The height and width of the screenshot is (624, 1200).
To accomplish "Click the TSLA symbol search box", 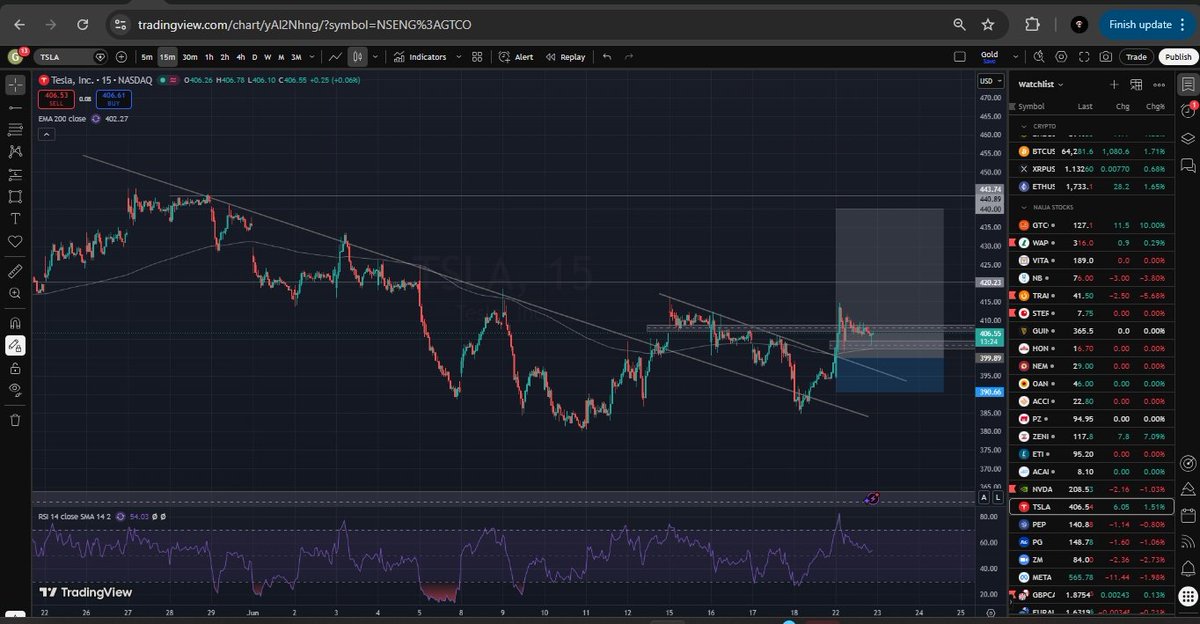I will pos(72,57).
